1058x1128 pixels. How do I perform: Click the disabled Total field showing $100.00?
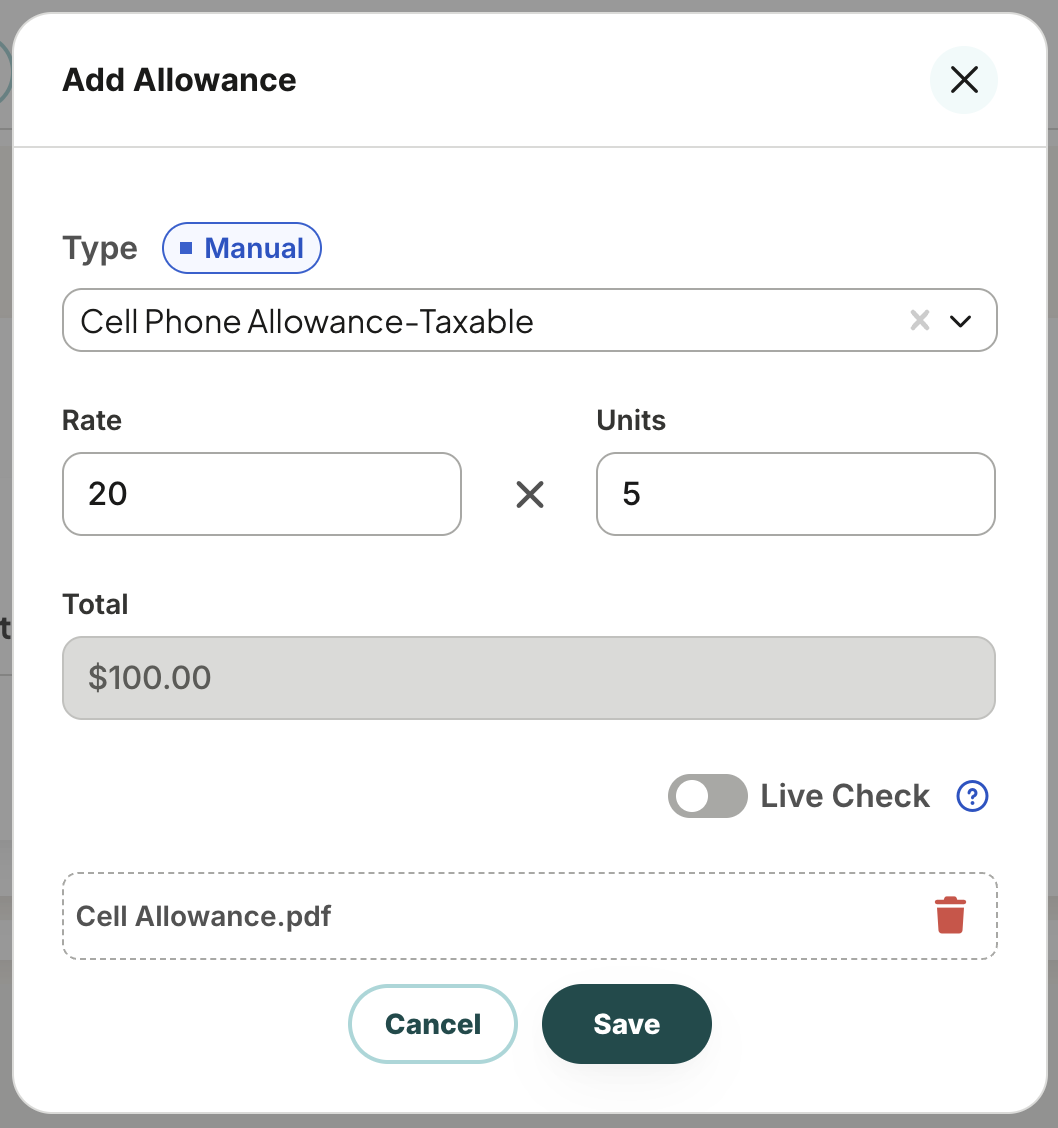click(529, 678)
